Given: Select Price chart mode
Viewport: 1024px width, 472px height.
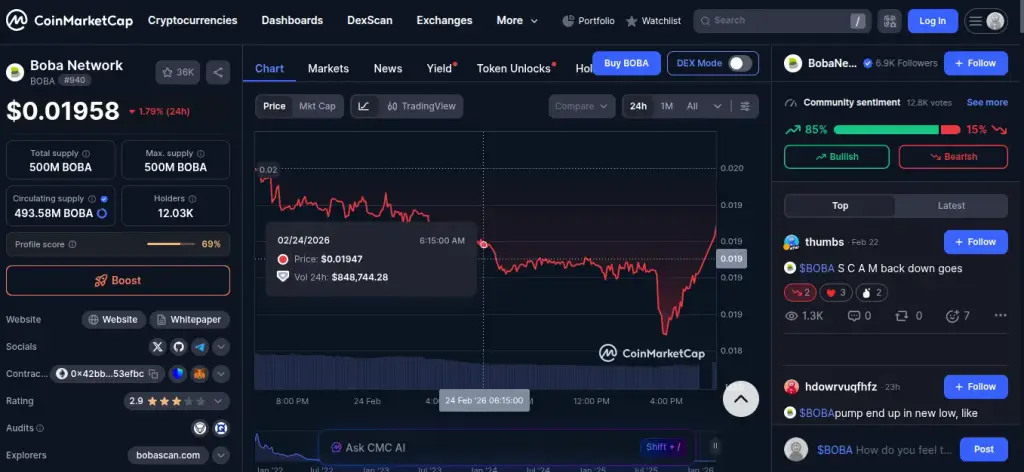Looking at the screenshot, I should click(x=274, y=106).
